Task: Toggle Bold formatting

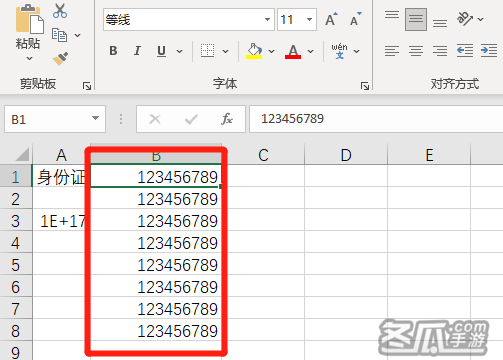Action: pyautogui.click(x=113, y=51)
